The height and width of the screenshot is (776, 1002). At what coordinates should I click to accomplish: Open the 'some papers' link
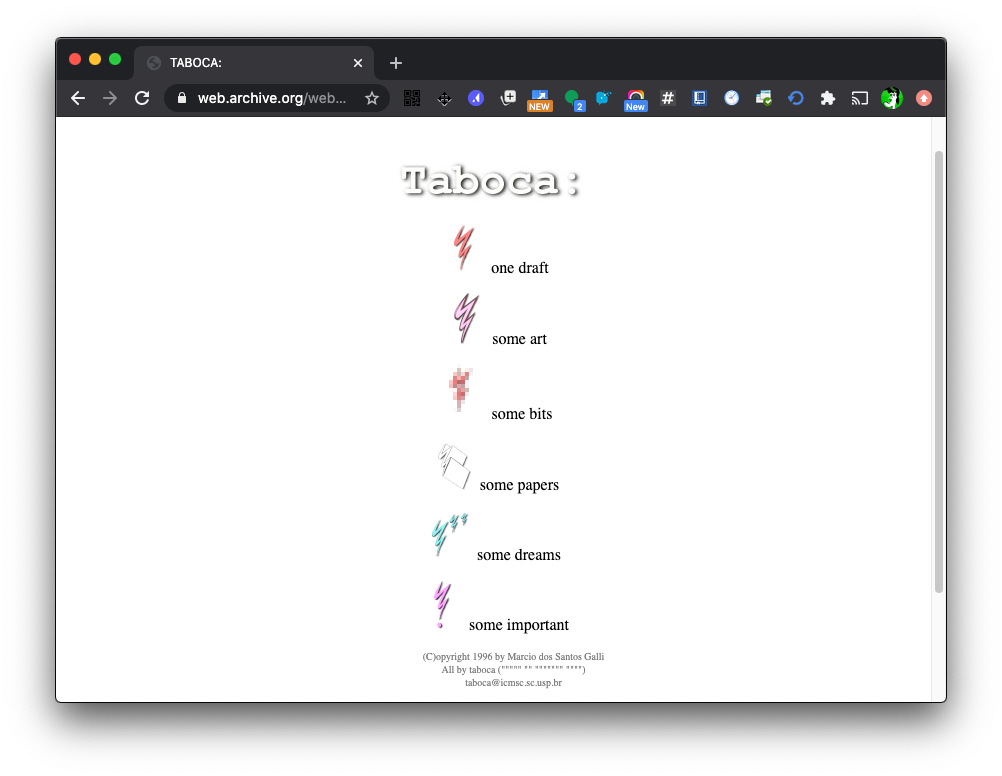[x=519, y=485]
